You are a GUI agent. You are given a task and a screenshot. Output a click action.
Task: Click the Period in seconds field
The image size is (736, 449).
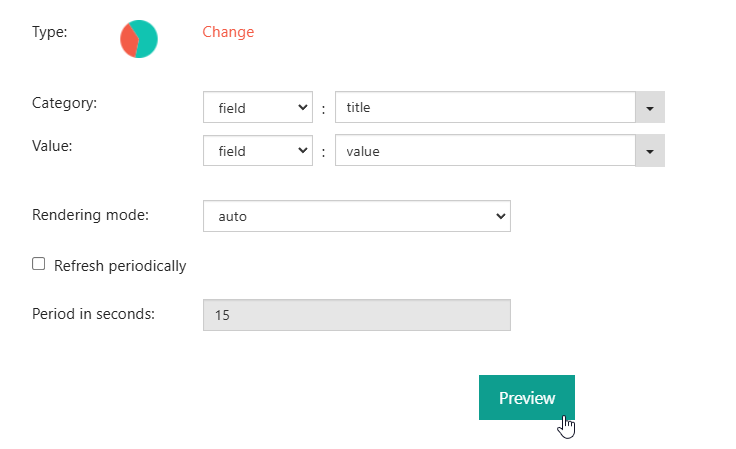pyautogui.click(x=356, y=315)
